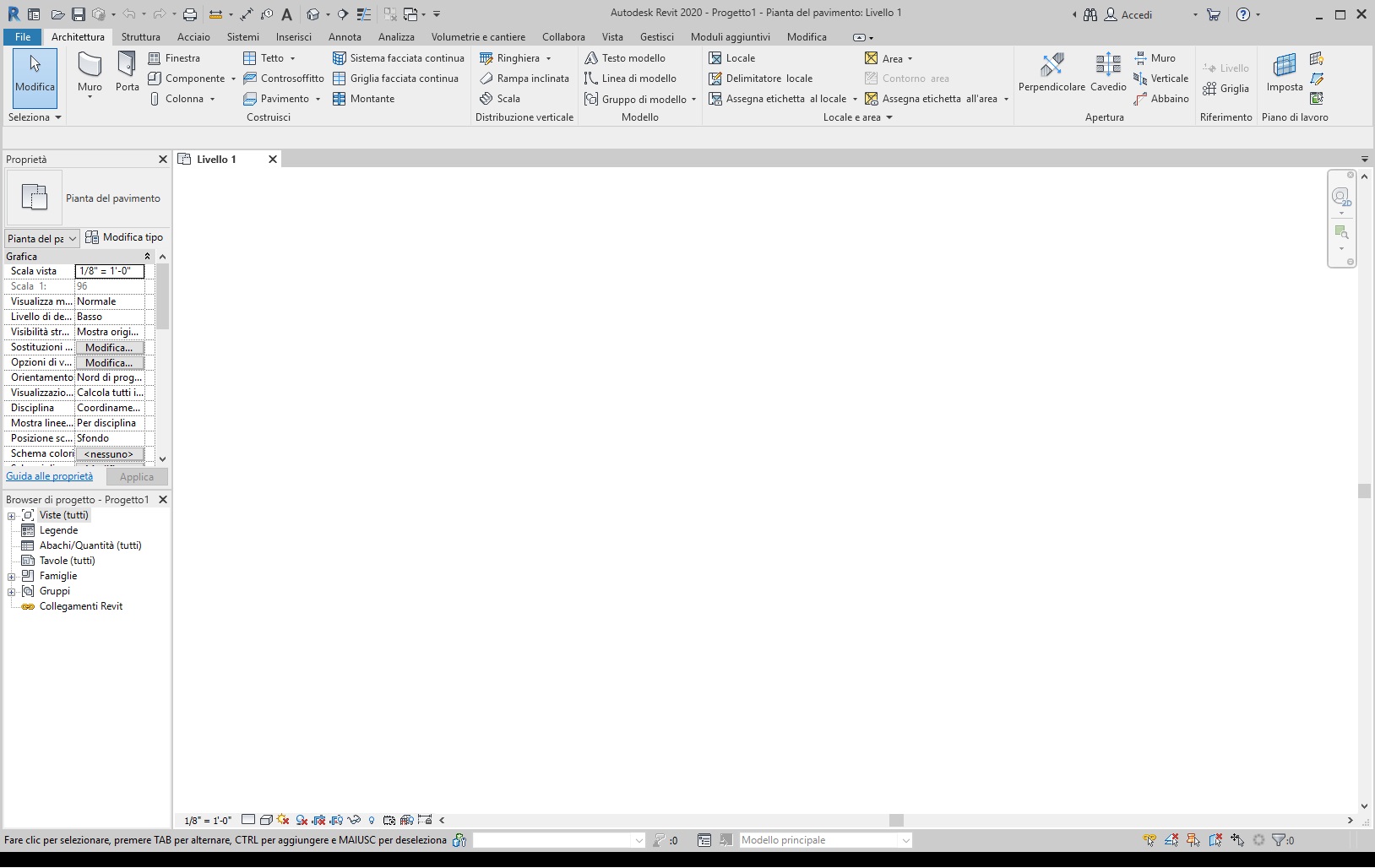Collapse the Grafica properties section

[147, 256]
